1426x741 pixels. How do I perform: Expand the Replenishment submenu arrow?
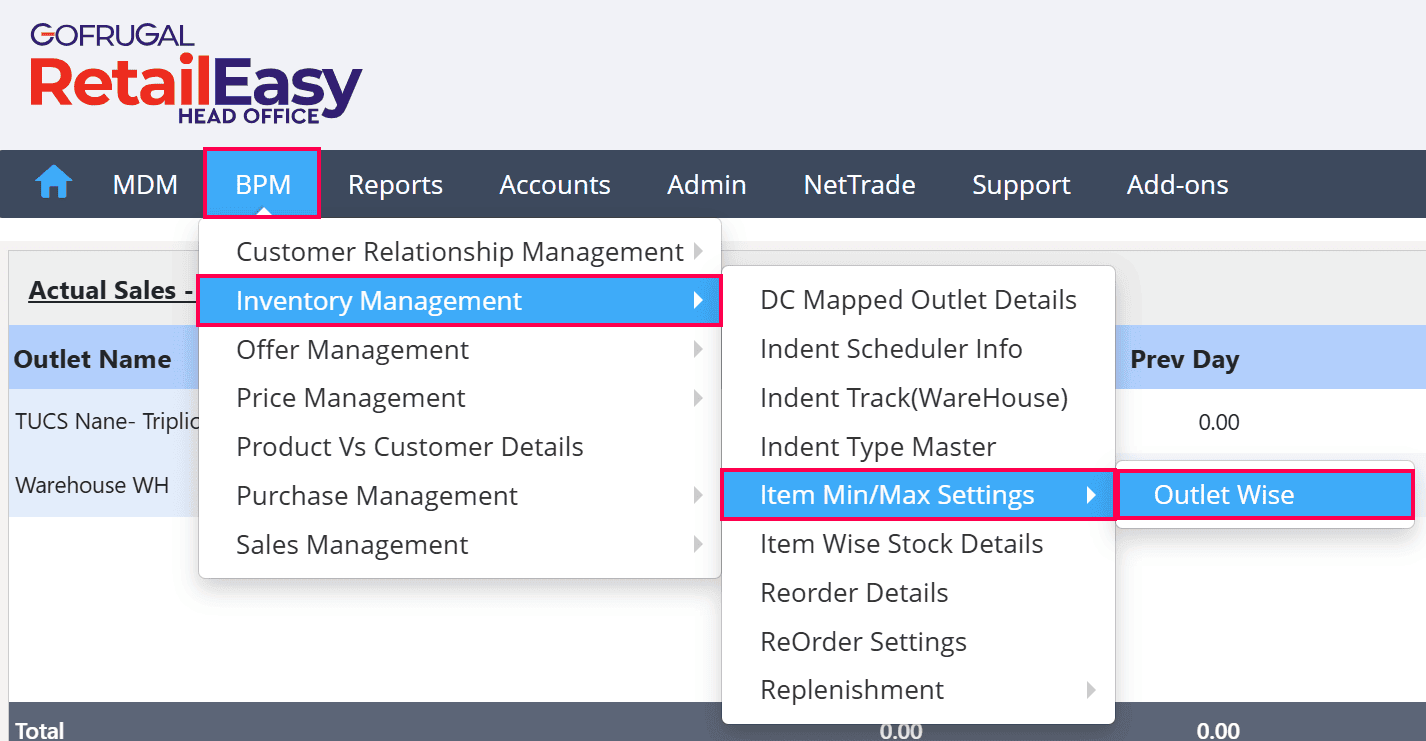coord(1091,690)
